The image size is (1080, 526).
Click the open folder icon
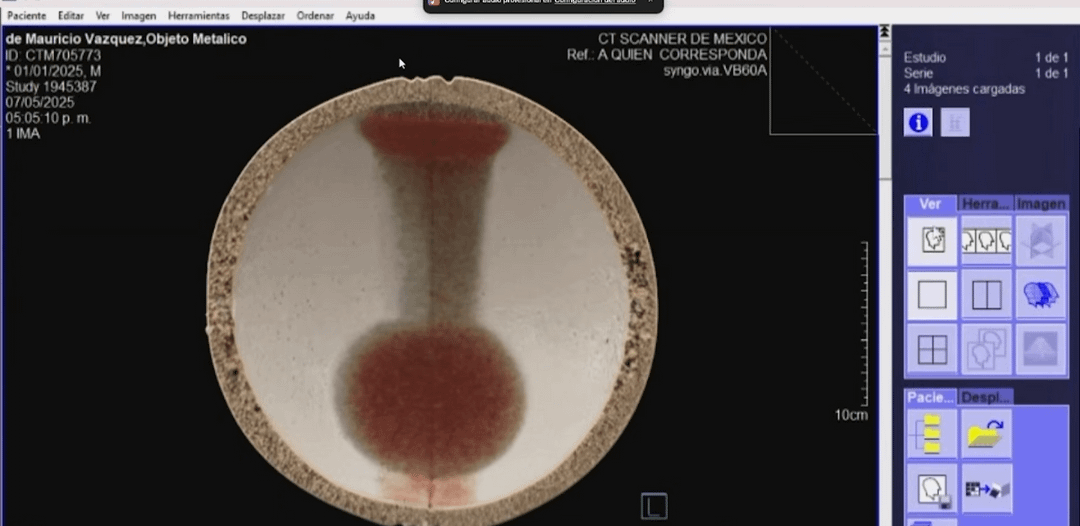tap(986, 434)
